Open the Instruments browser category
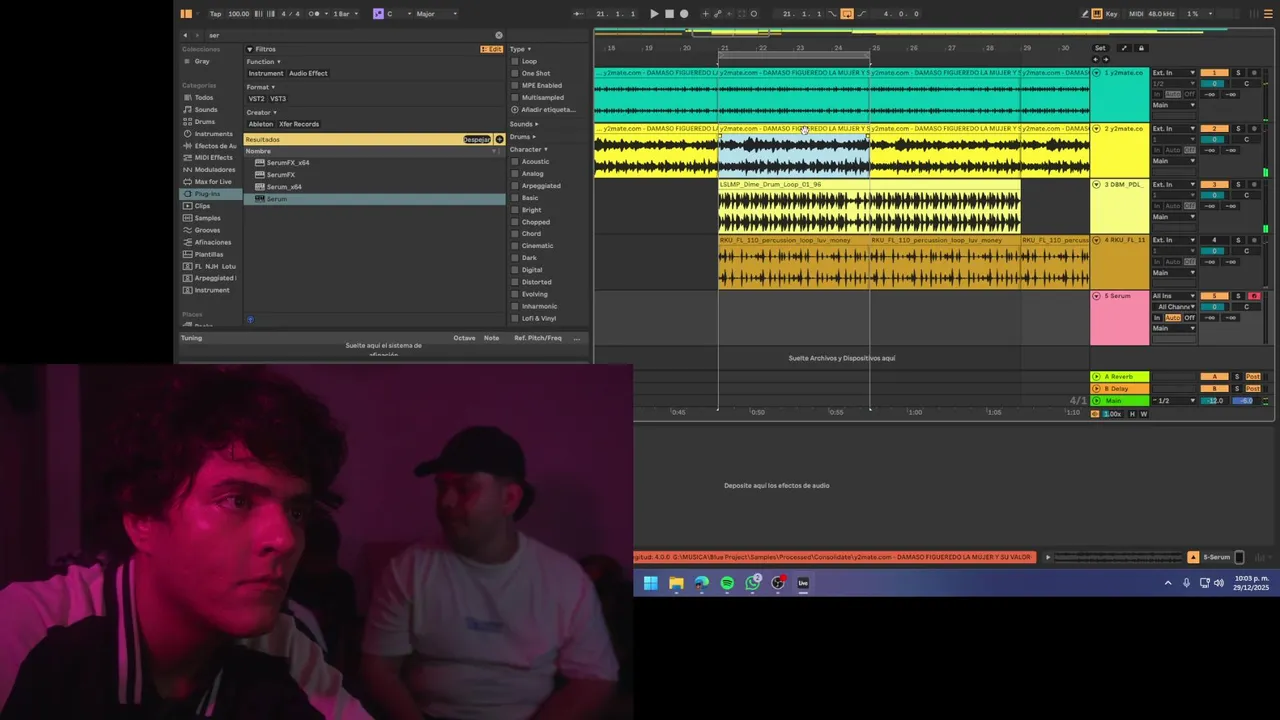 click(x=213, y=134)
